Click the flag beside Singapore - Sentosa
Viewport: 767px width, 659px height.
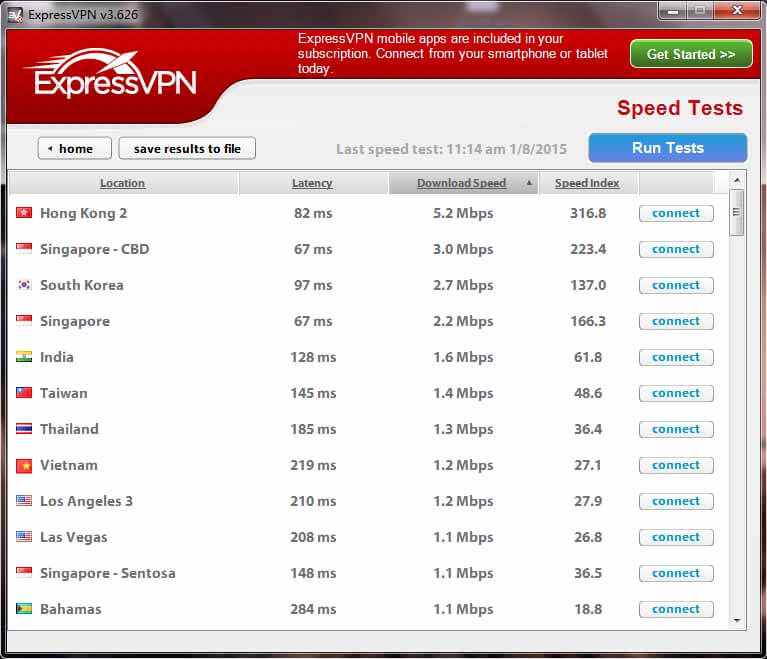tap(24, 572)
